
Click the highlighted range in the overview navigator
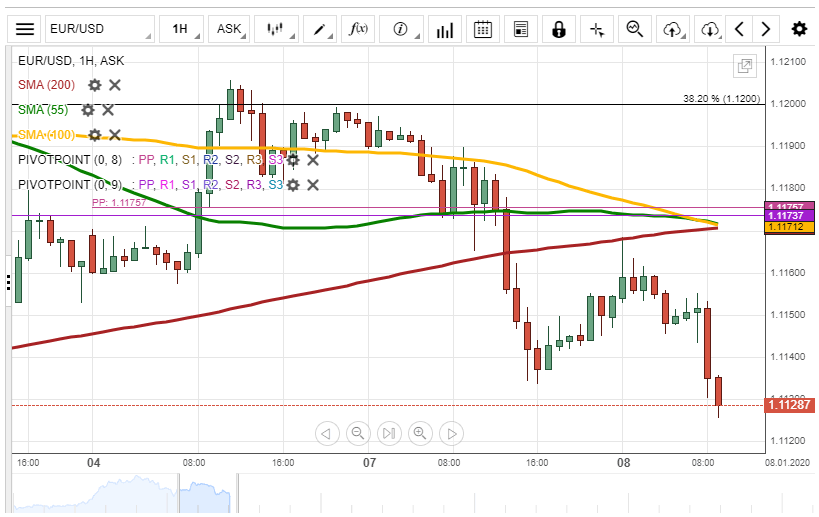[x=204, y=493]
